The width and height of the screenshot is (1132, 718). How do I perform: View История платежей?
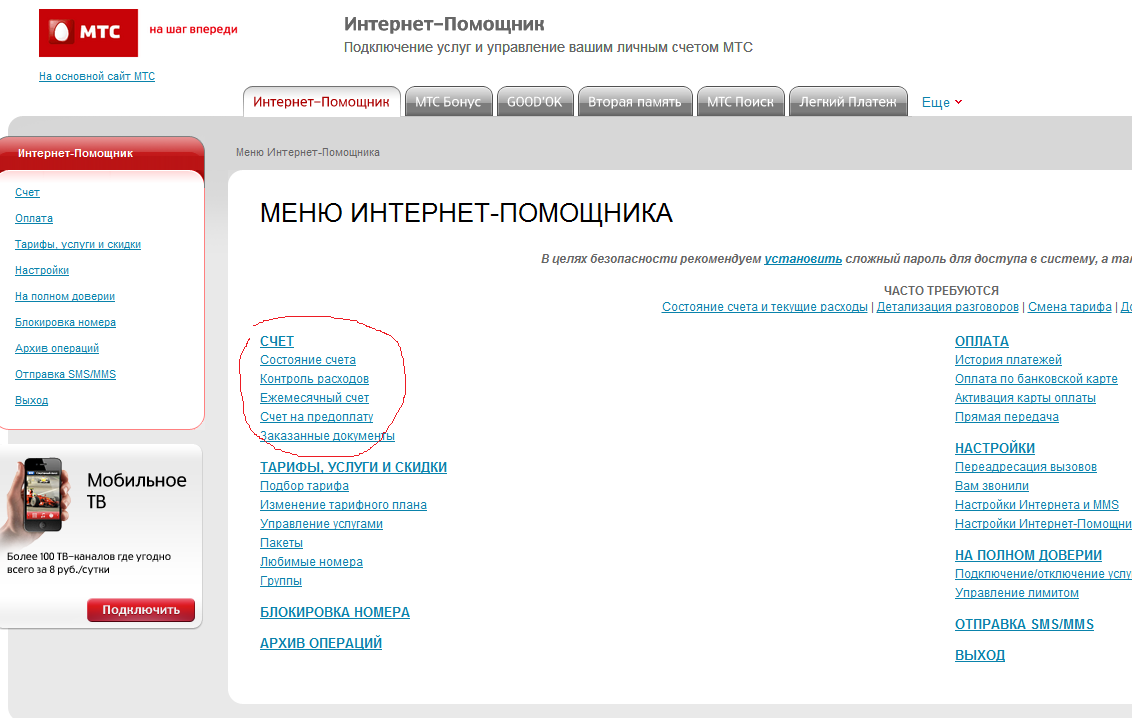click(1009, 359)
